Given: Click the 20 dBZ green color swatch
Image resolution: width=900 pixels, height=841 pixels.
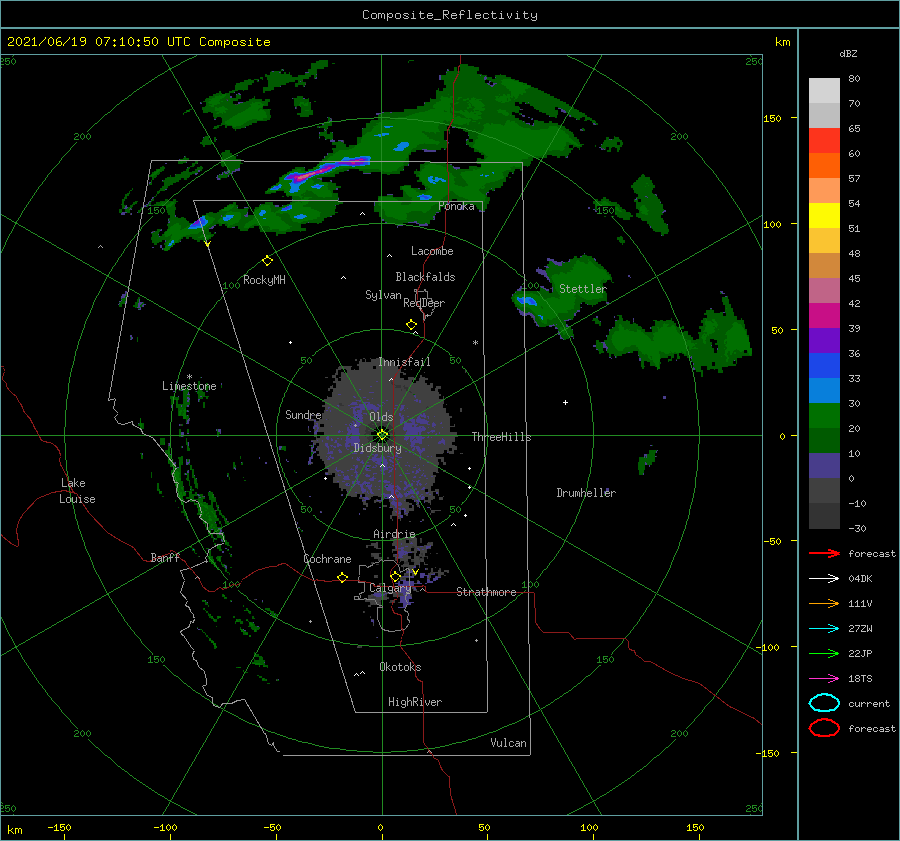Looking at the screenshot, I should [824, 416].
